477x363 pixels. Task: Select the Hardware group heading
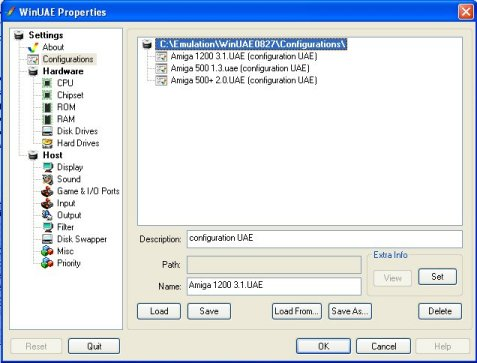(x=63, y=71)
